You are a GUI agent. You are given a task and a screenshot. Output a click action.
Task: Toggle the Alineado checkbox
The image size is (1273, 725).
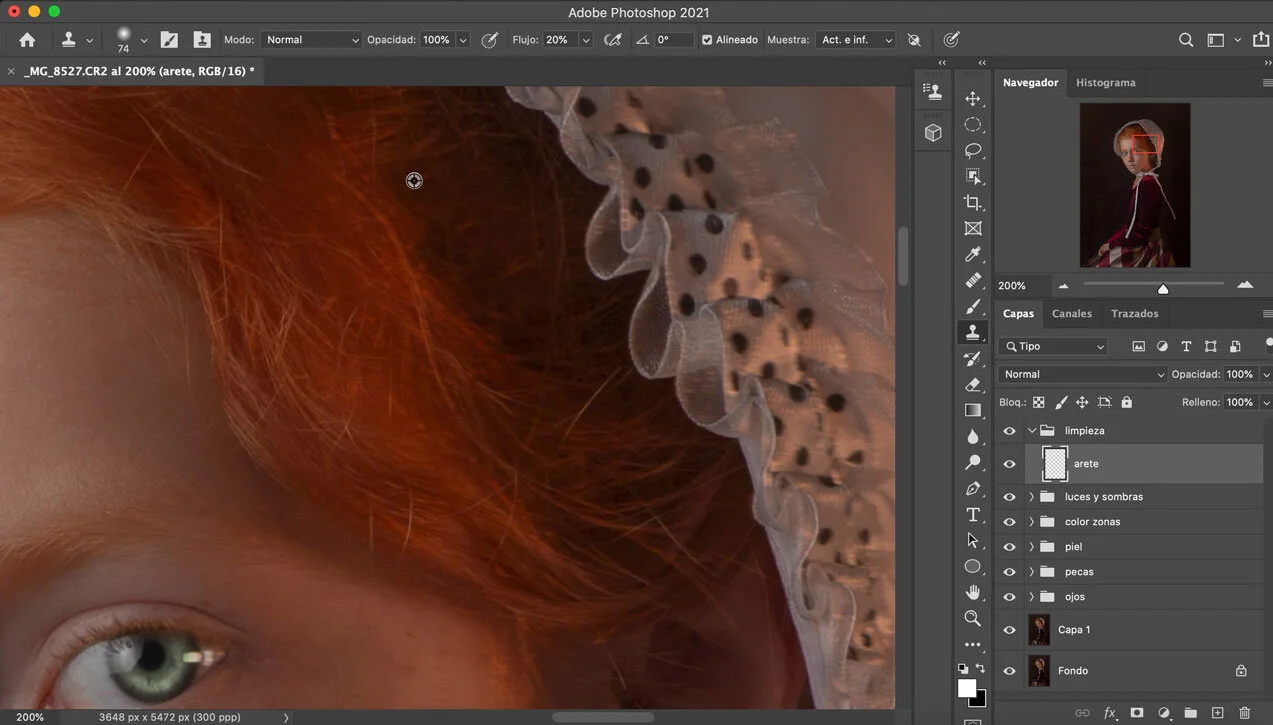point(707,40)
